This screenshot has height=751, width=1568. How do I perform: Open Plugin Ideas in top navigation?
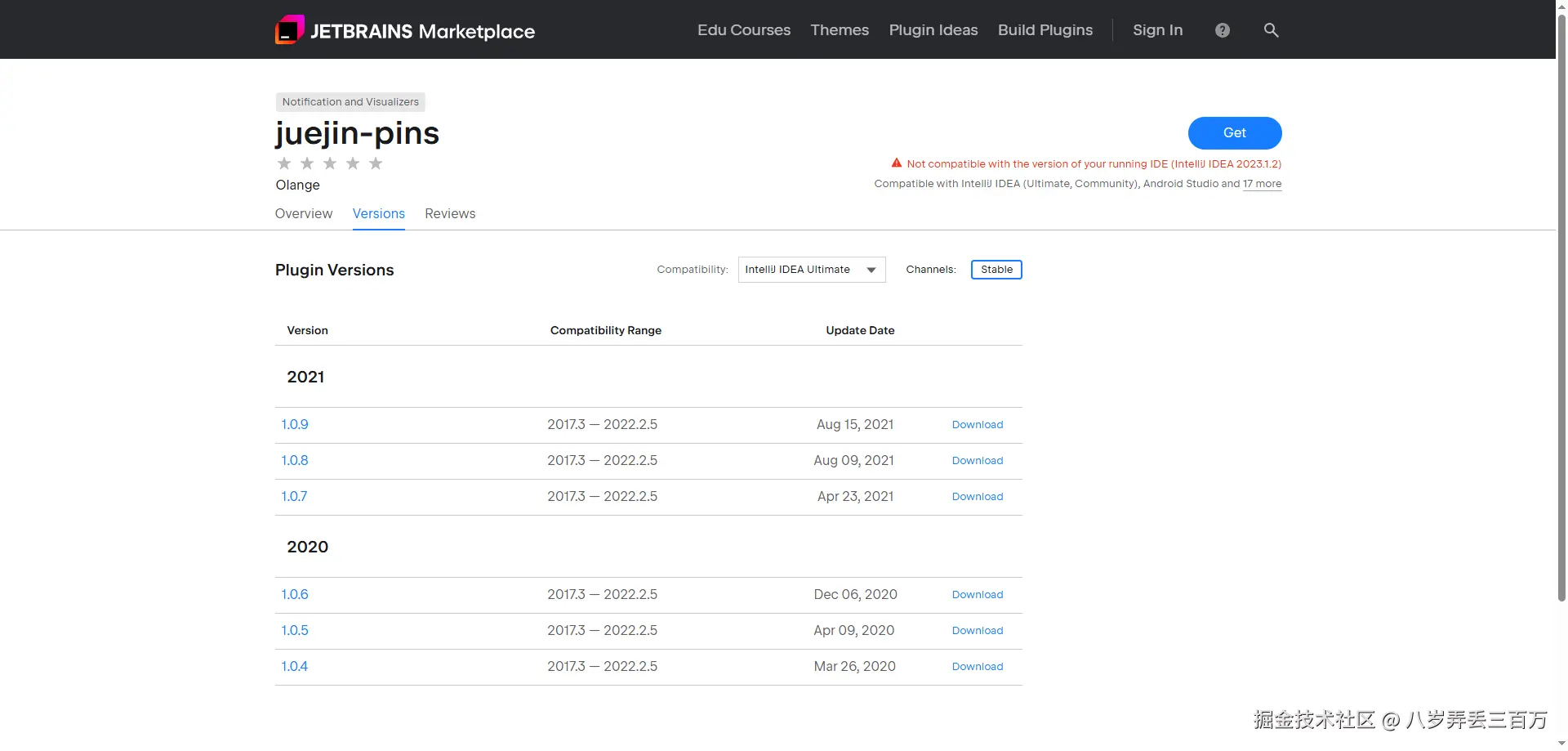(x=933, y=30)
